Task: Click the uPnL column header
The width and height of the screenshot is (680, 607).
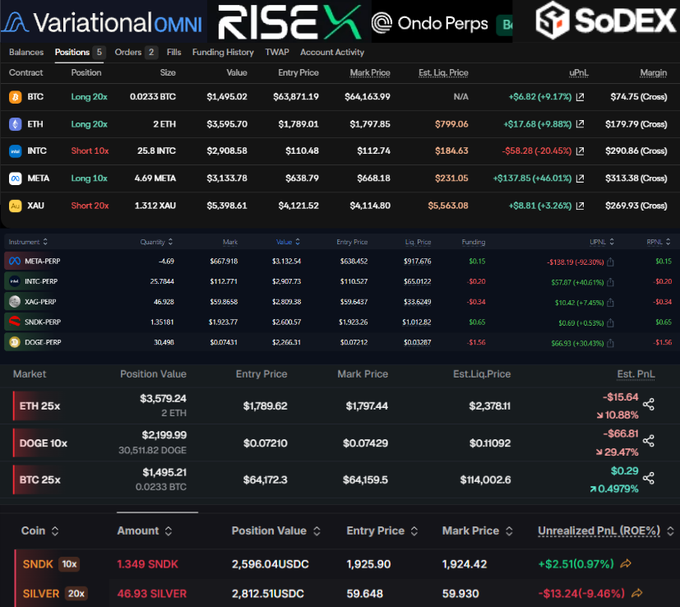Action: coord(579,73)
